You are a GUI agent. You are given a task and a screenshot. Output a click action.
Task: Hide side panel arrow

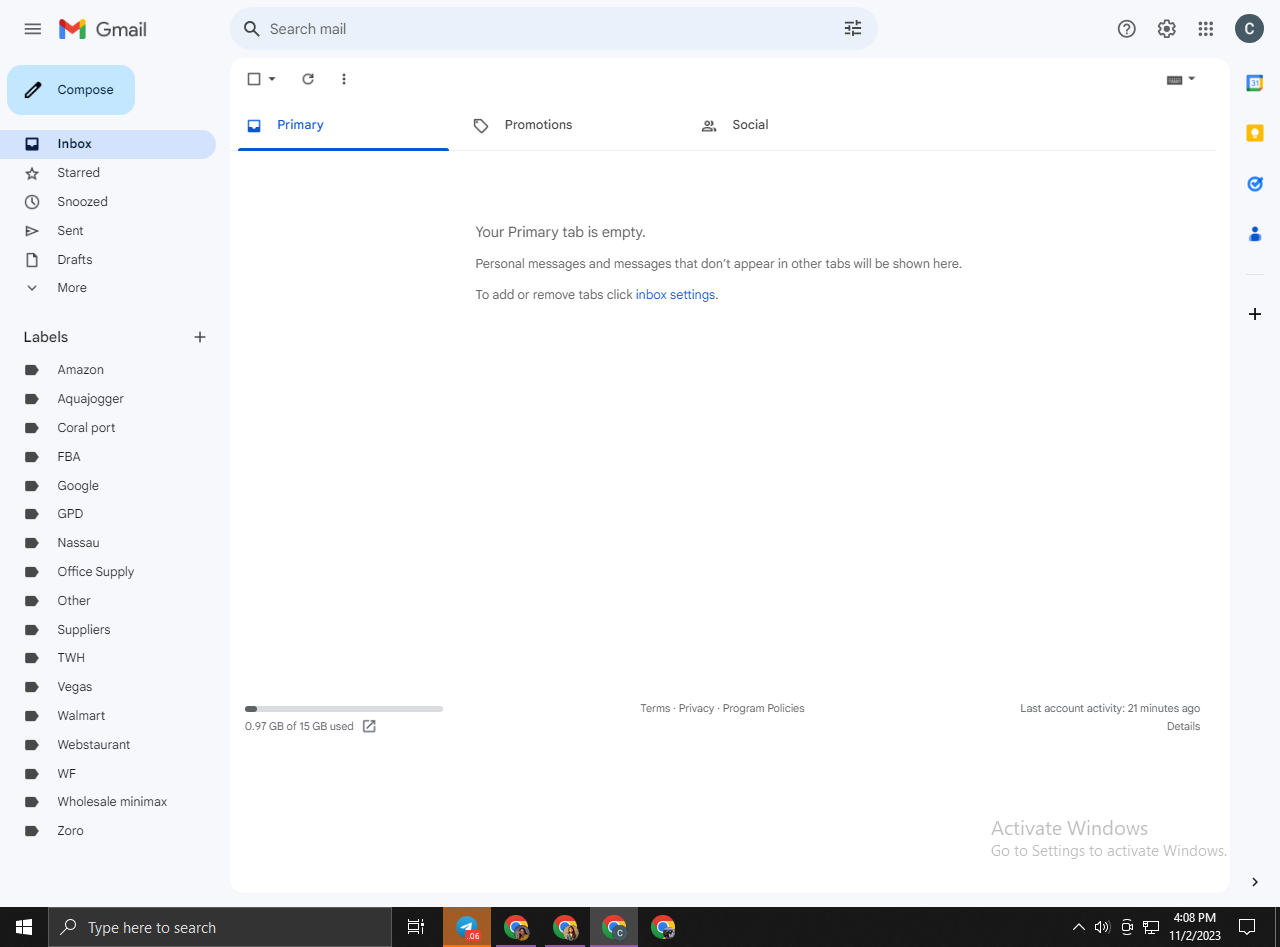1255,882
